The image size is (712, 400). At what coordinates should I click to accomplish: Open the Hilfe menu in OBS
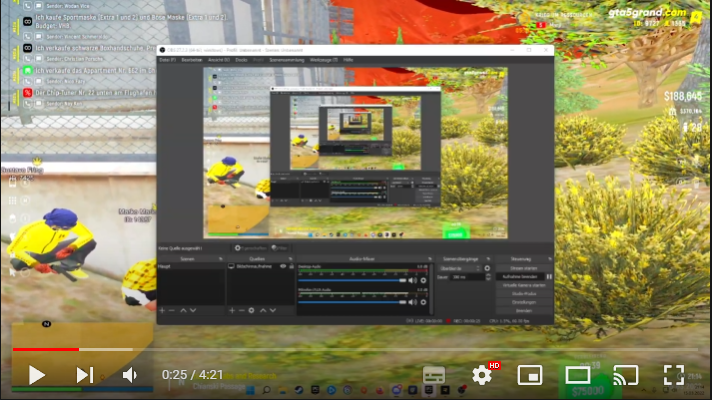348,60
